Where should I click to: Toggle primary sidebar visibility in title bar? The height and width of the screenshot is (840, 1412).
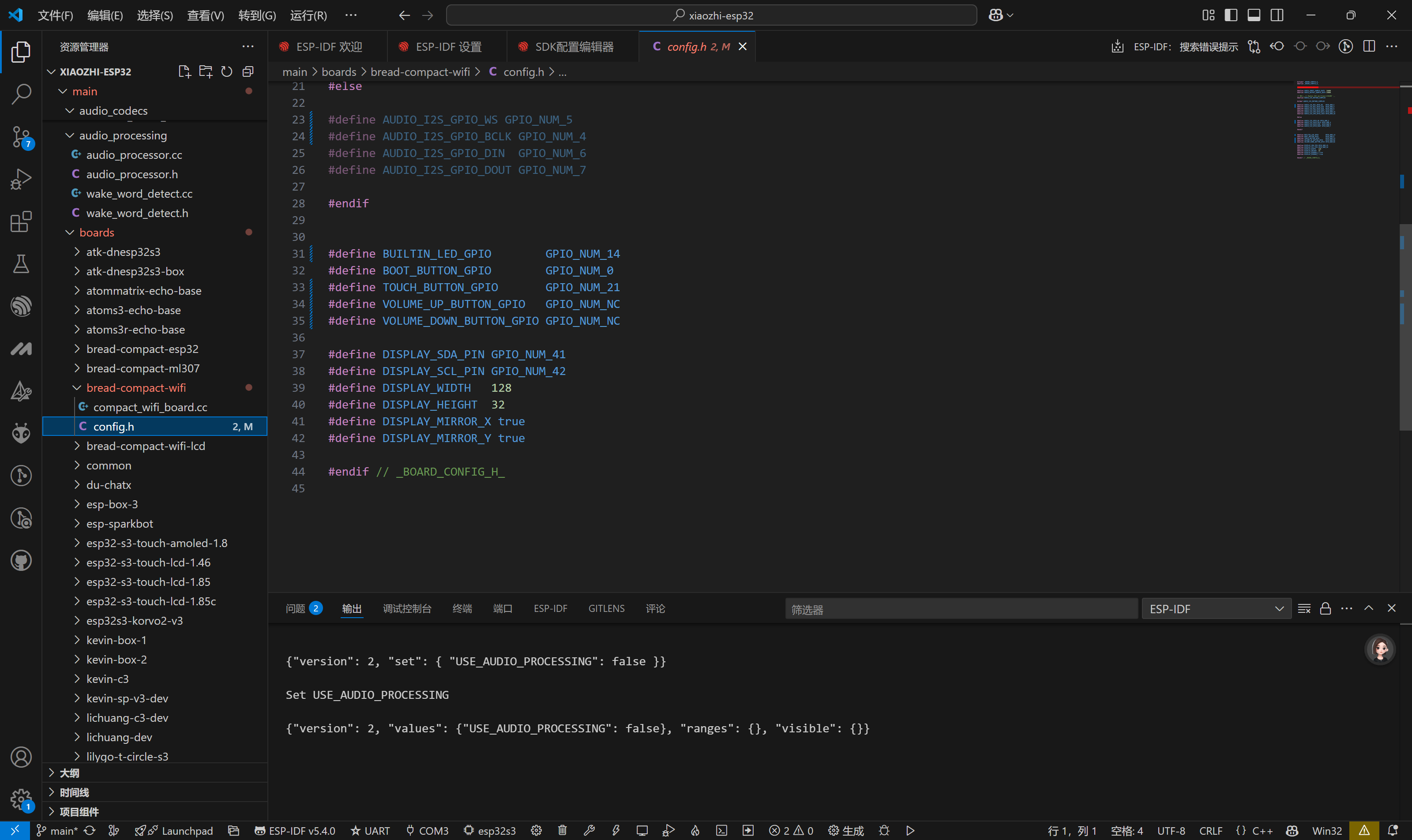pos(1231,15)
